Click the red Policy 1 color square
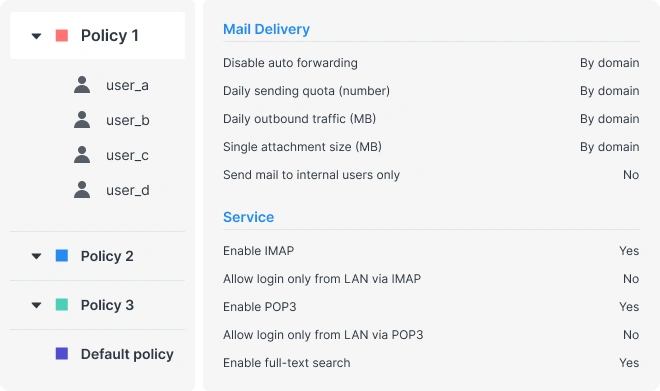The width and height of the screenshot is (660, 391). (62, 35)
